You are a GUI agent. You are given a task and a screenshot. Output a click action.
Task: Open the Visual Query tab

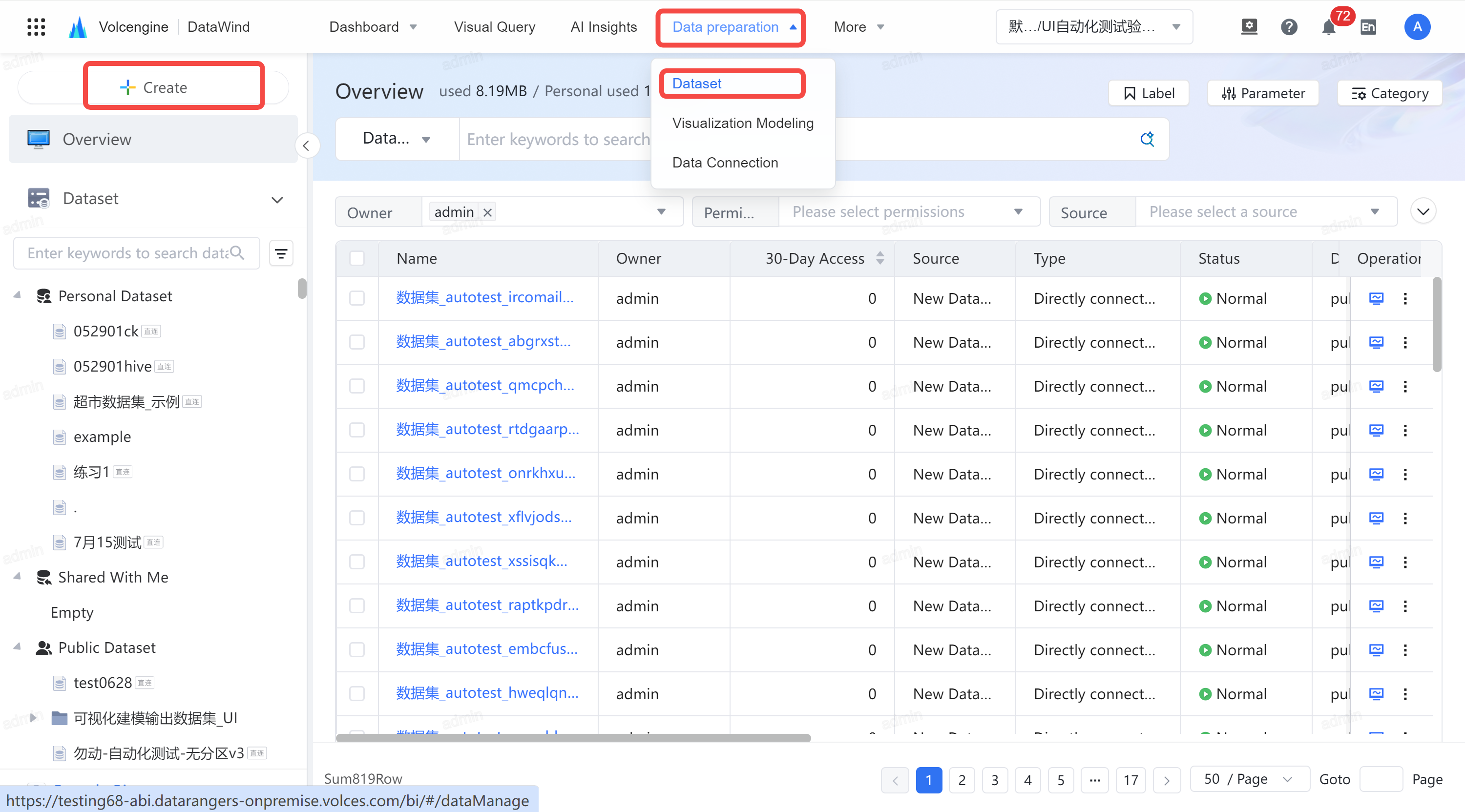tap(494, 27)
